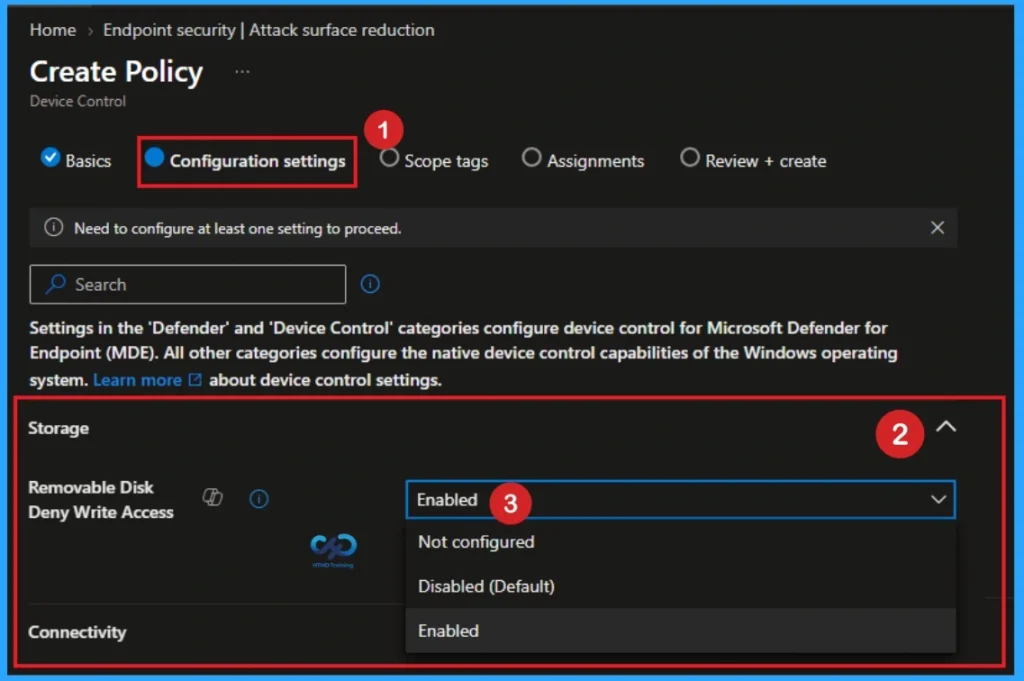1024x681 pixels.
Task: Open Endpoint security Attack surface reduction breadcrumb
Action: point(268,30)
